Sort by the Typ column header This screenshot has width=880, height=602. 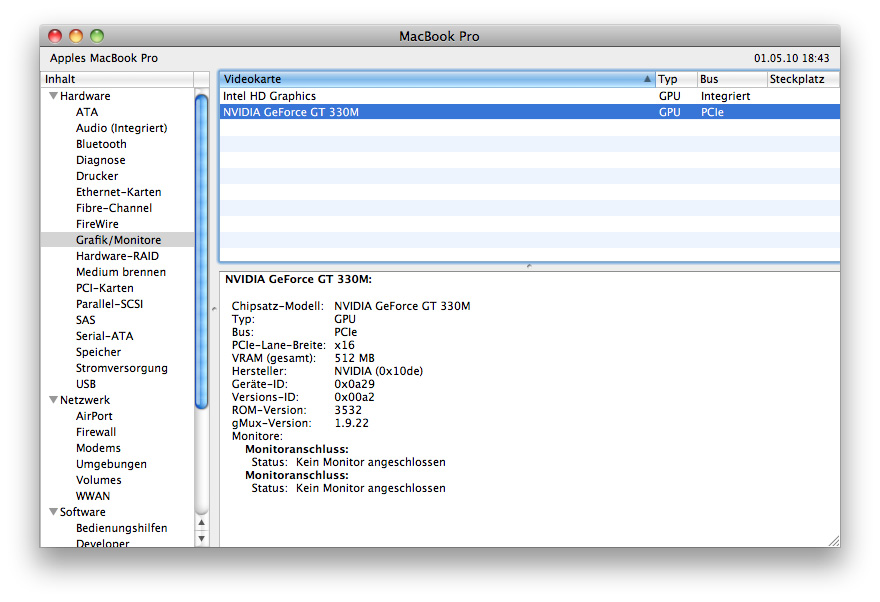(676, 79)
